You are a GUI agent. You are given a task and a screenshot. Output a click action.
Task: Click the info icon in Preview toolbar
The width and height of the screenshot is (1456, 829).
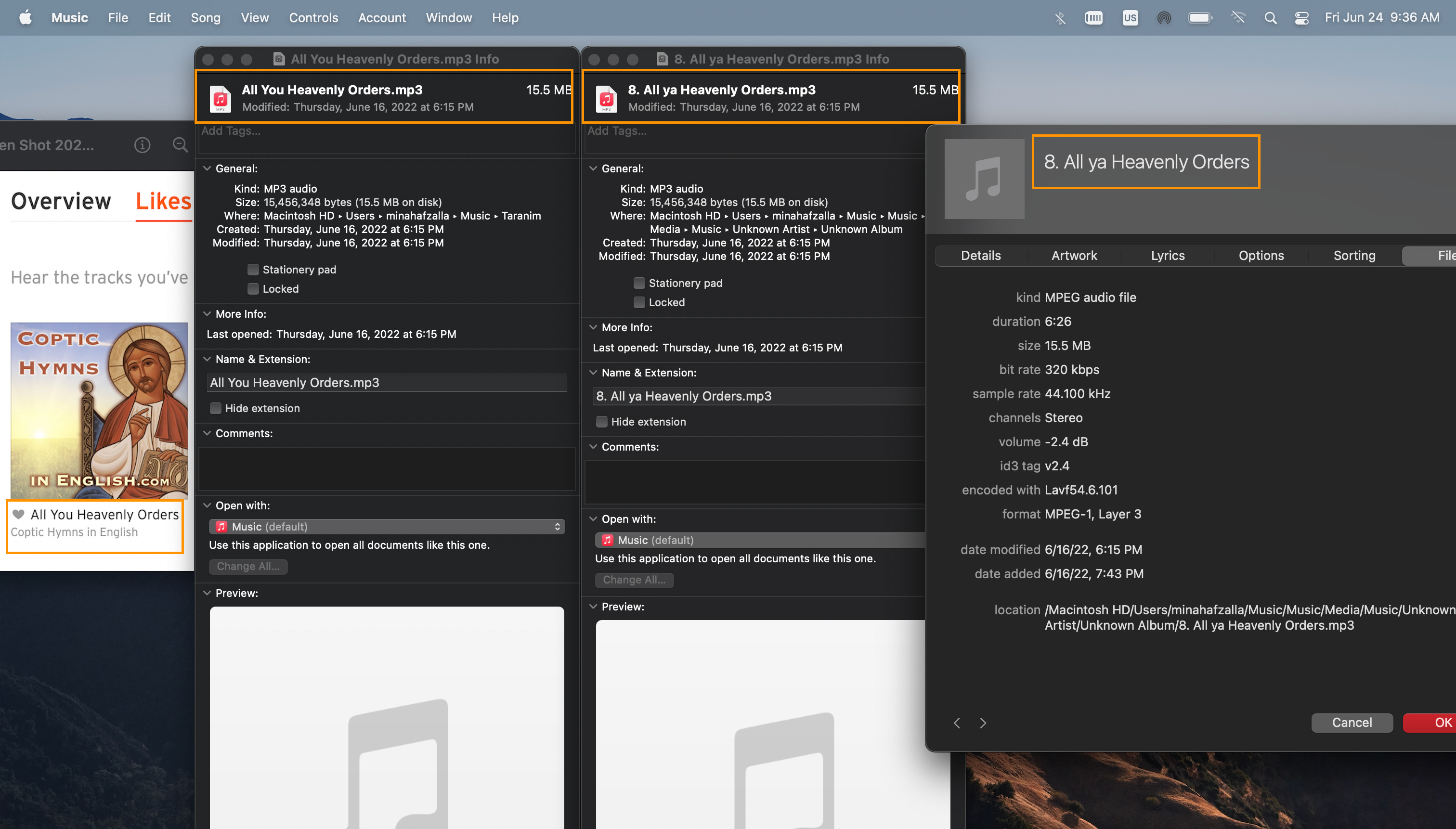[143, 145]
